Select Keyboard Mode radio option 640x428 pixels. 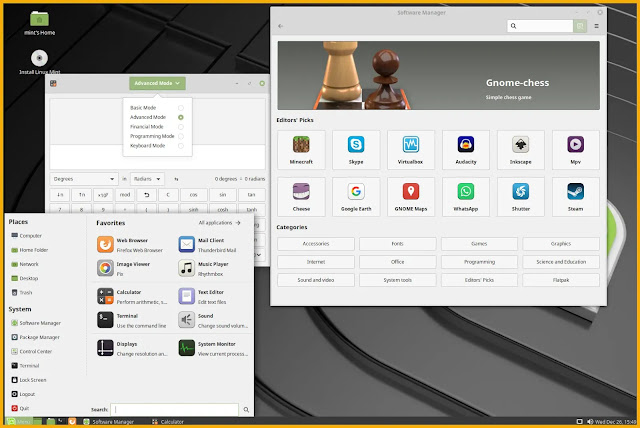[180, 146]
